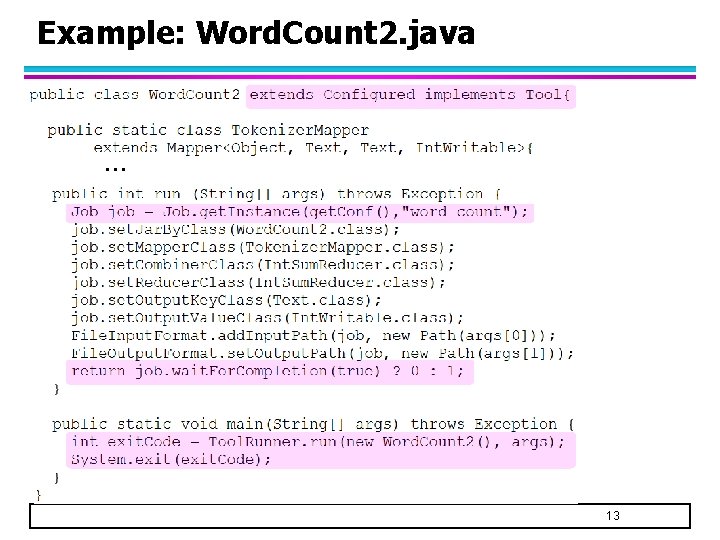Viewport: 720px width, 540px height.
Task: Click the ellipsis line under Mapper declaration
Action: coord(115,169)
